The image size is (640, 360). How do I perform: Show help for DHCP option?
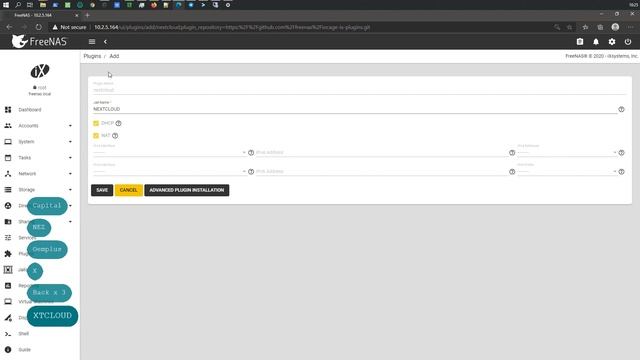pos(118,123)
